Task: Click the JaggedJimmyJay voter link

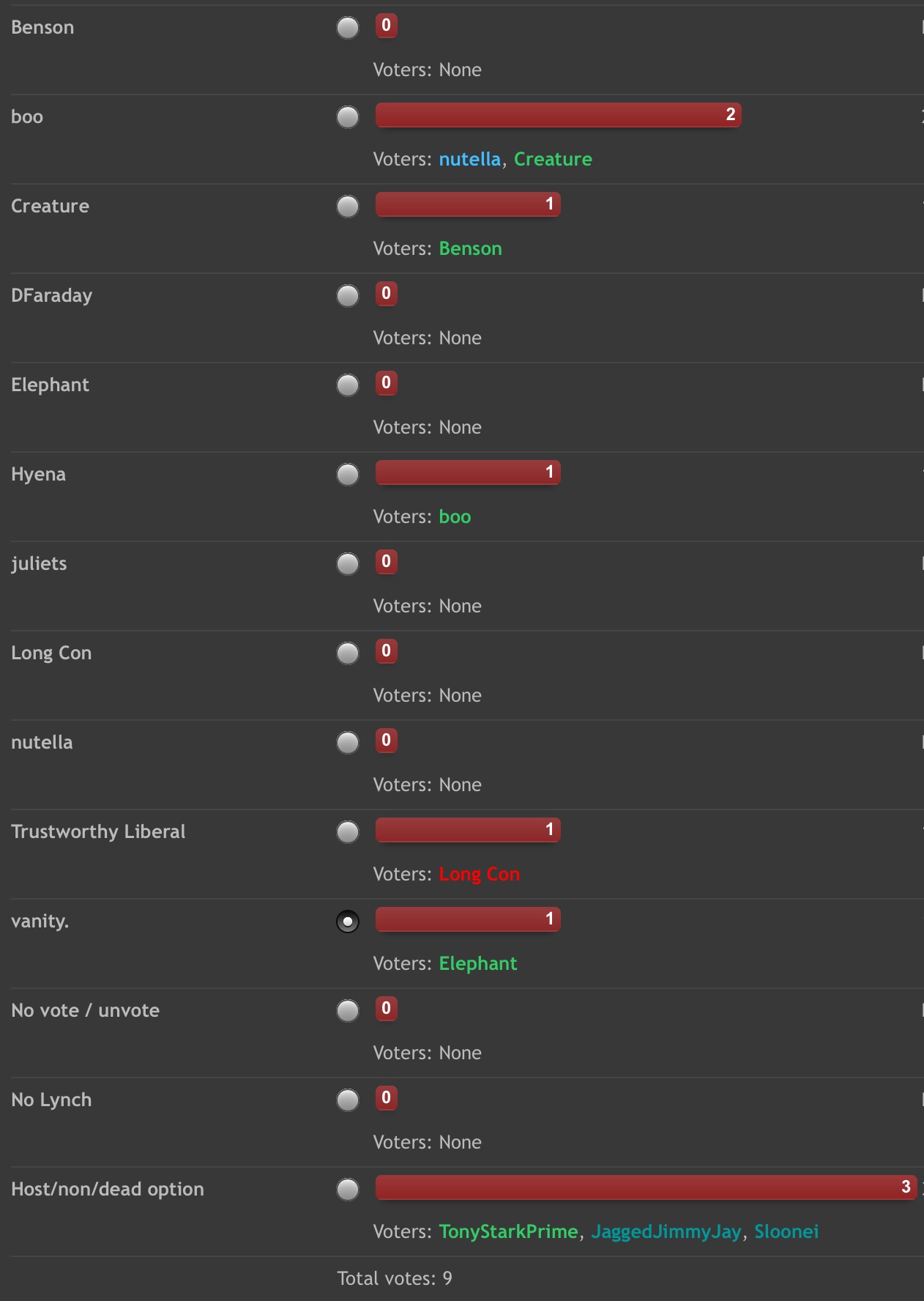Action: click(x=666, y=1232)
